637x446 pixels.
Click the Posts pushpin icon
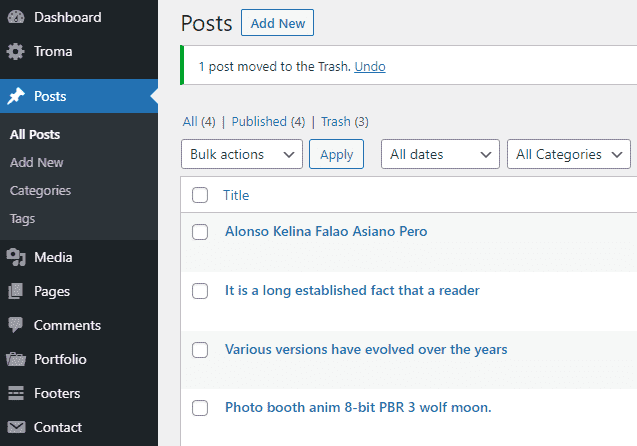click(x=16, y=97)
